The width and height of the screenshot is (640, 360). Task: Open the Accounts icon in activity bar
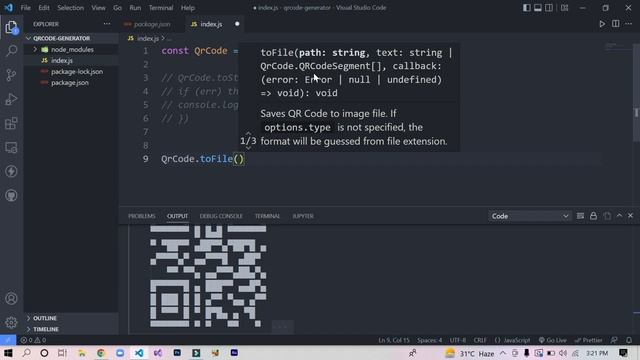[11, 298]
